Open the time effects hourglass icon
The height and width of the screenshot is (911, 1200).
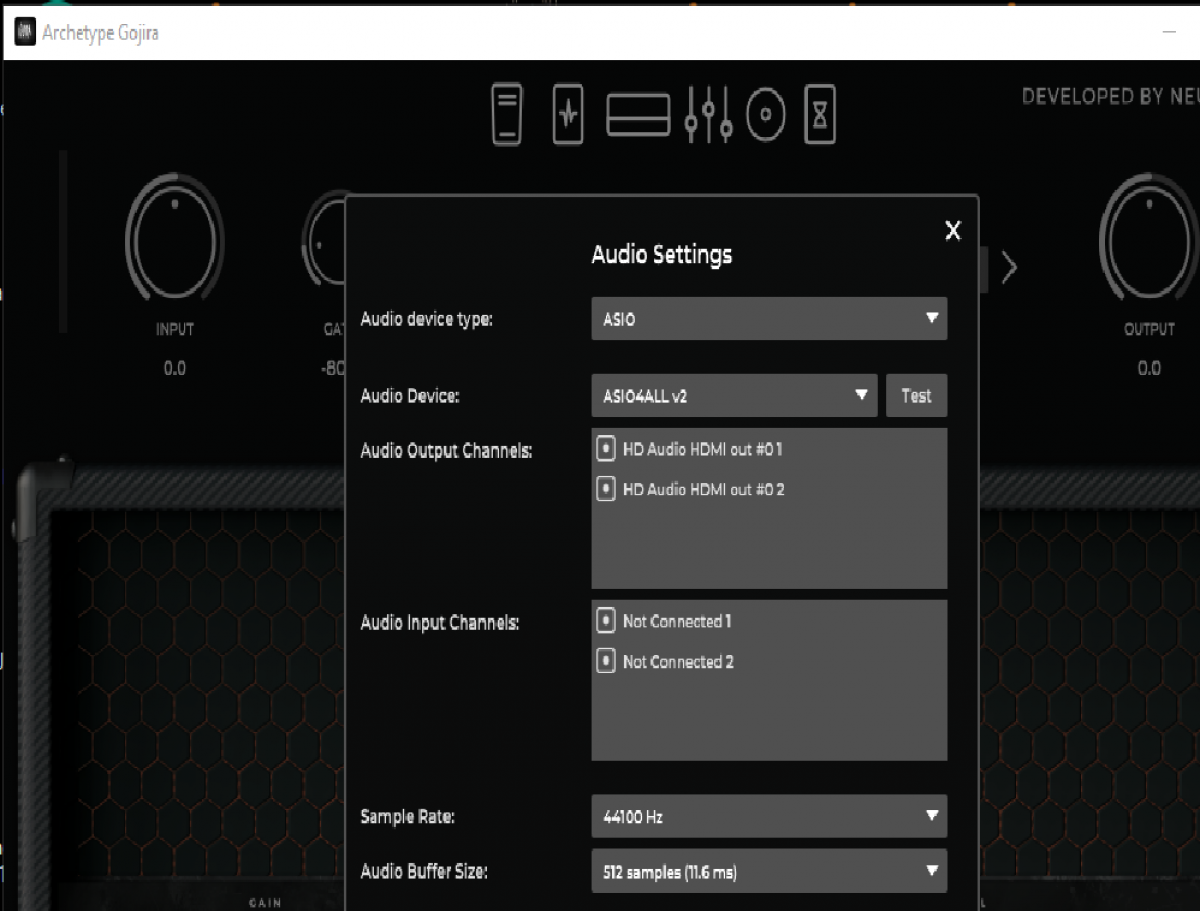[820, 115]
